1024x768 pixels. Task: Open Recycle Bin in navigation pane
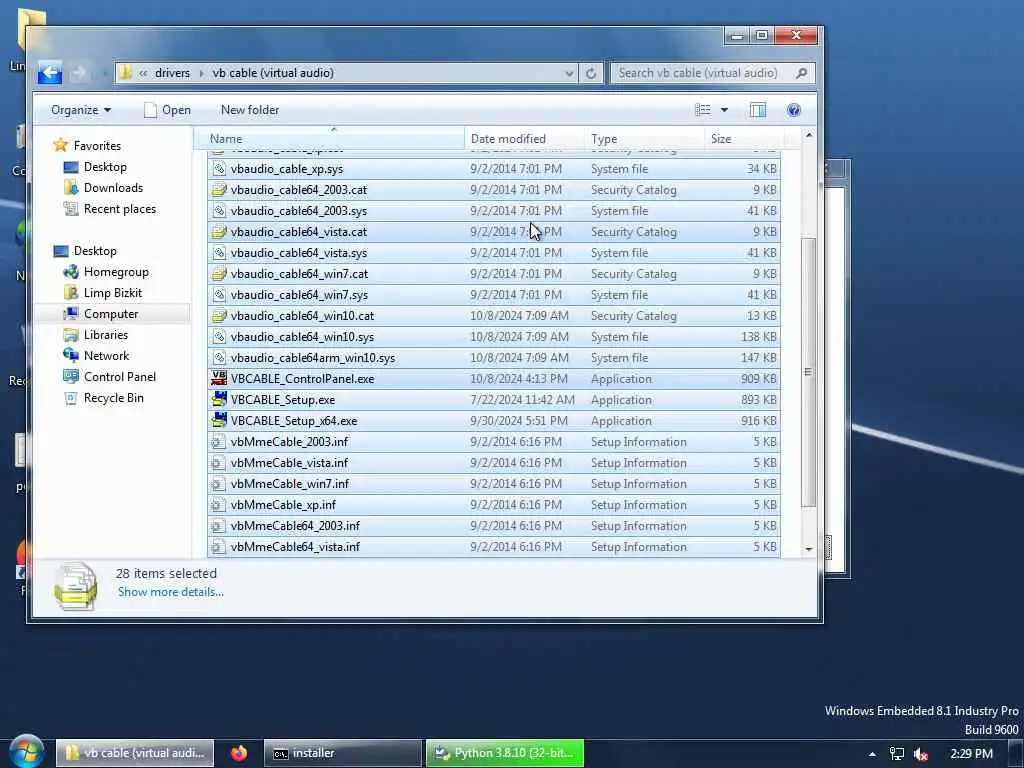point(113,398)
